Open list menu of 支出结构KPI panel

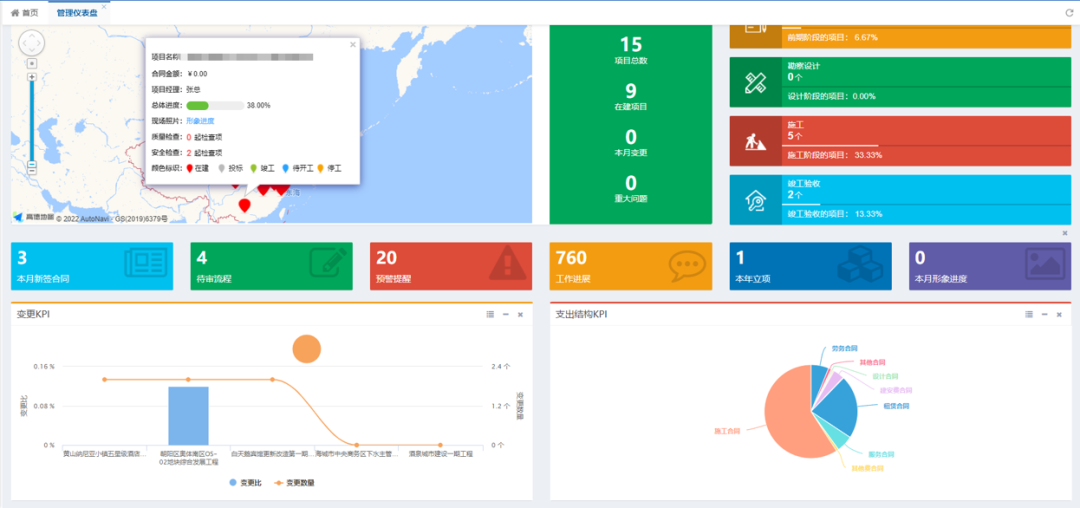coord(1029,315)
